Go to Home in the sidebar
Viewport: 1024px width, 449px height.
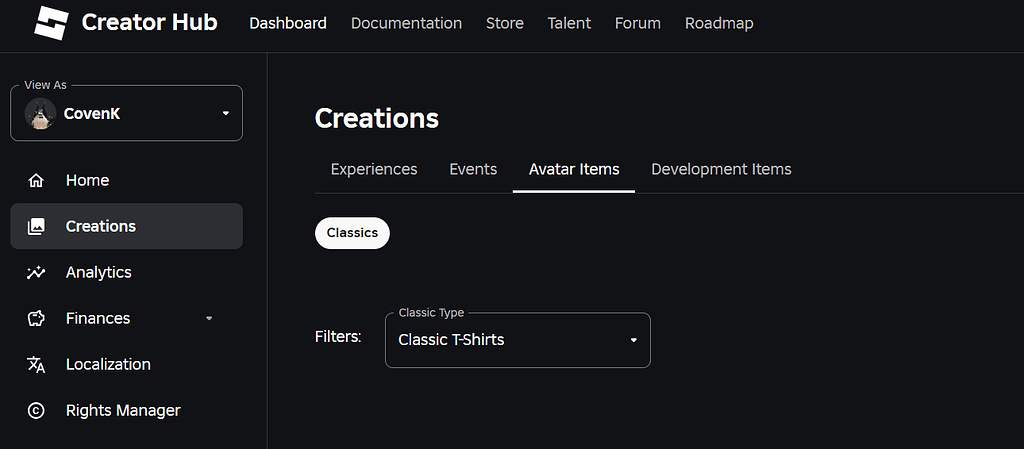click(x=127, y=180)
